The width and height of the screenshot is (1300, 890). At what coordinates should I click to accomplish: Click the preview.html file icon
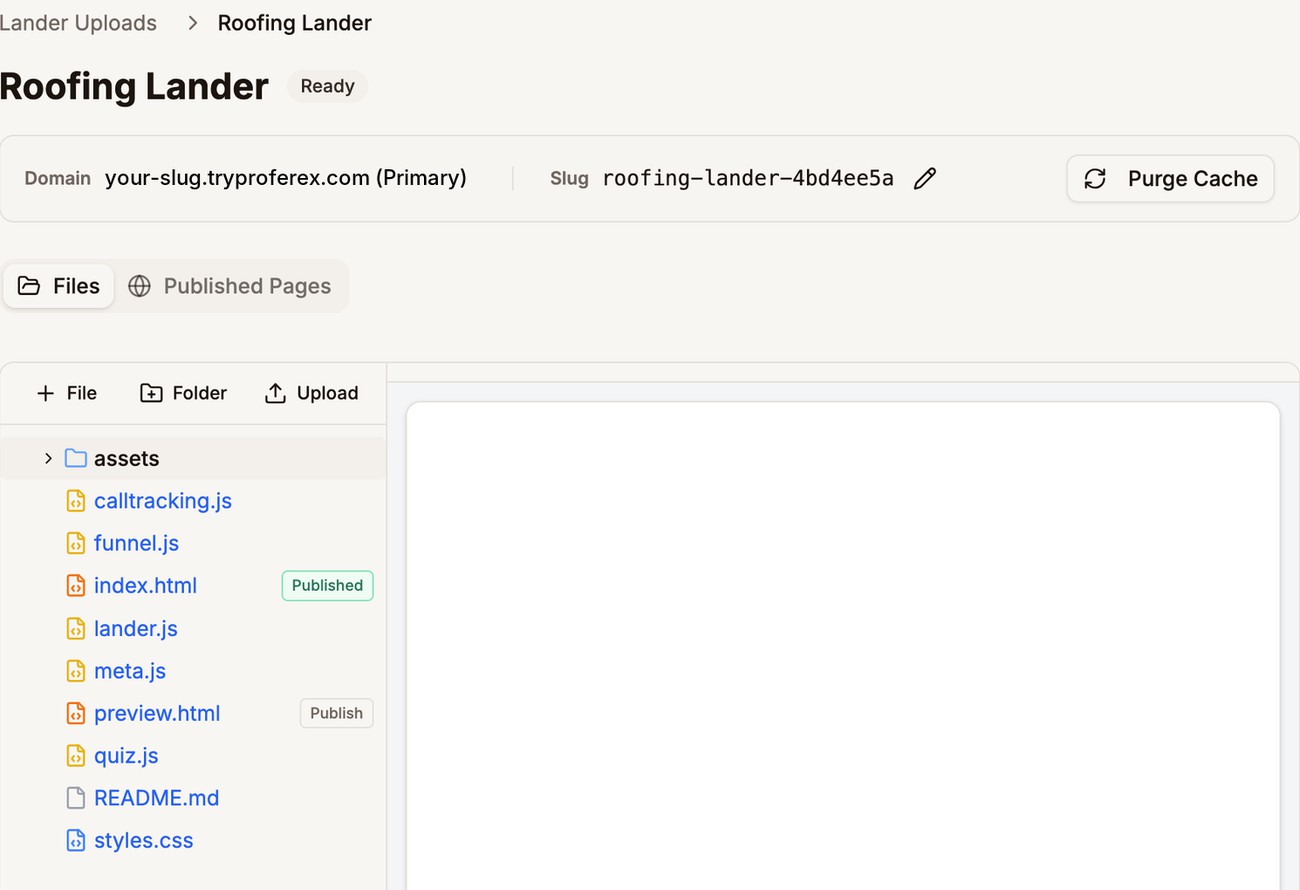click(x=76, y=713)
